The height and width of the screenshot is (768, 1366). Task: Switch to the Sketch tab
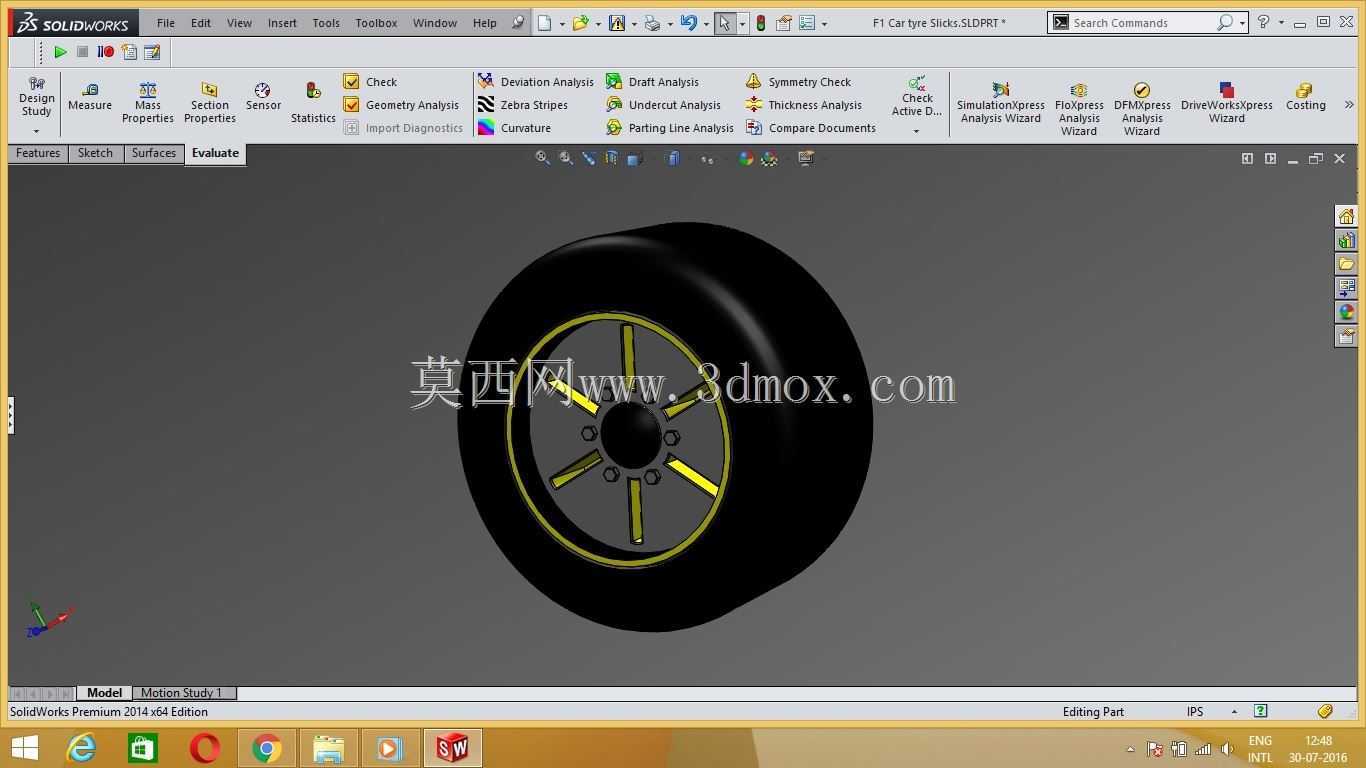[x=95, y=153]
